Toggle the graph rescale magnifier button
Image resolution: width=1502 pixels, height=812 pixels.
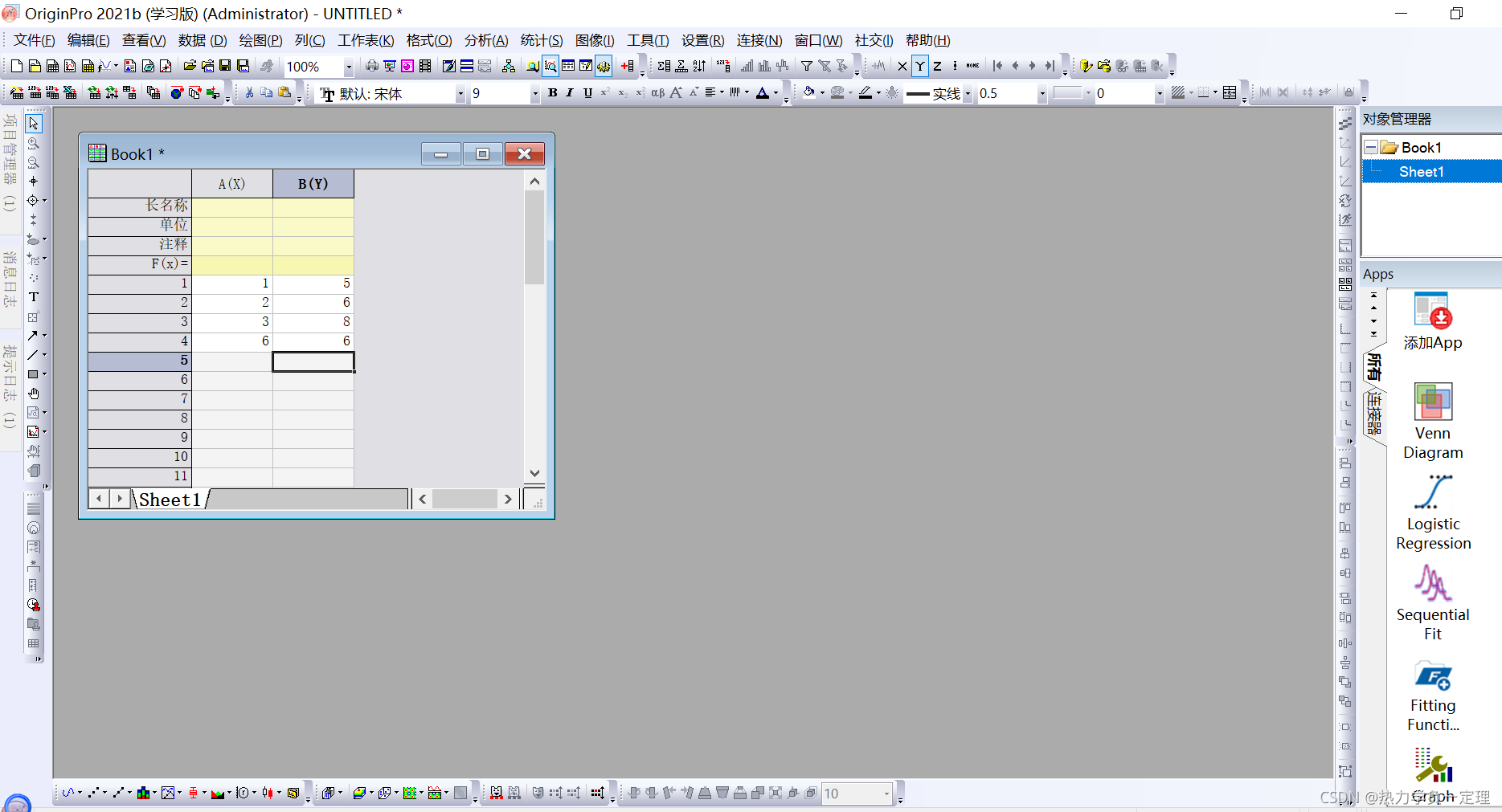coord(550,66)
